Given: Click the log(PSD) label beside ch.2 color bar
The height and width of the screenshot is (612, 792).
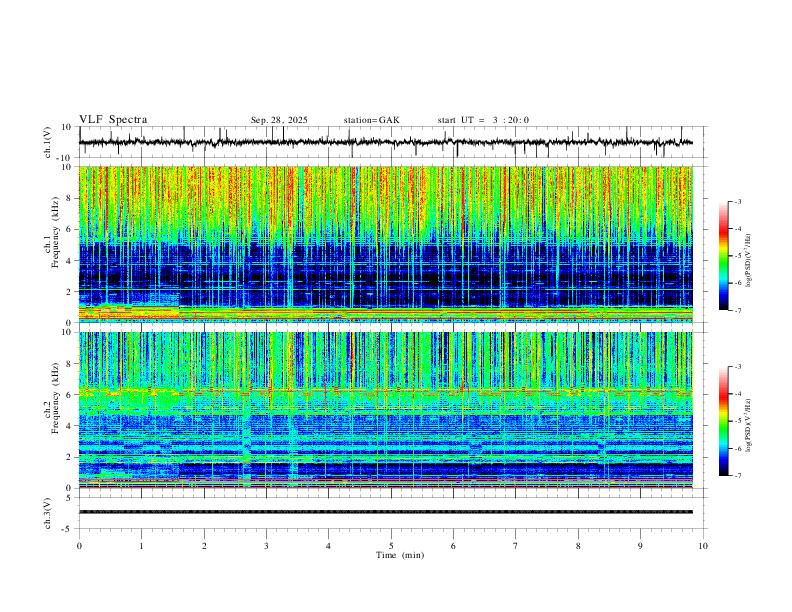Looking at the screenshot, I should point(749,425).
